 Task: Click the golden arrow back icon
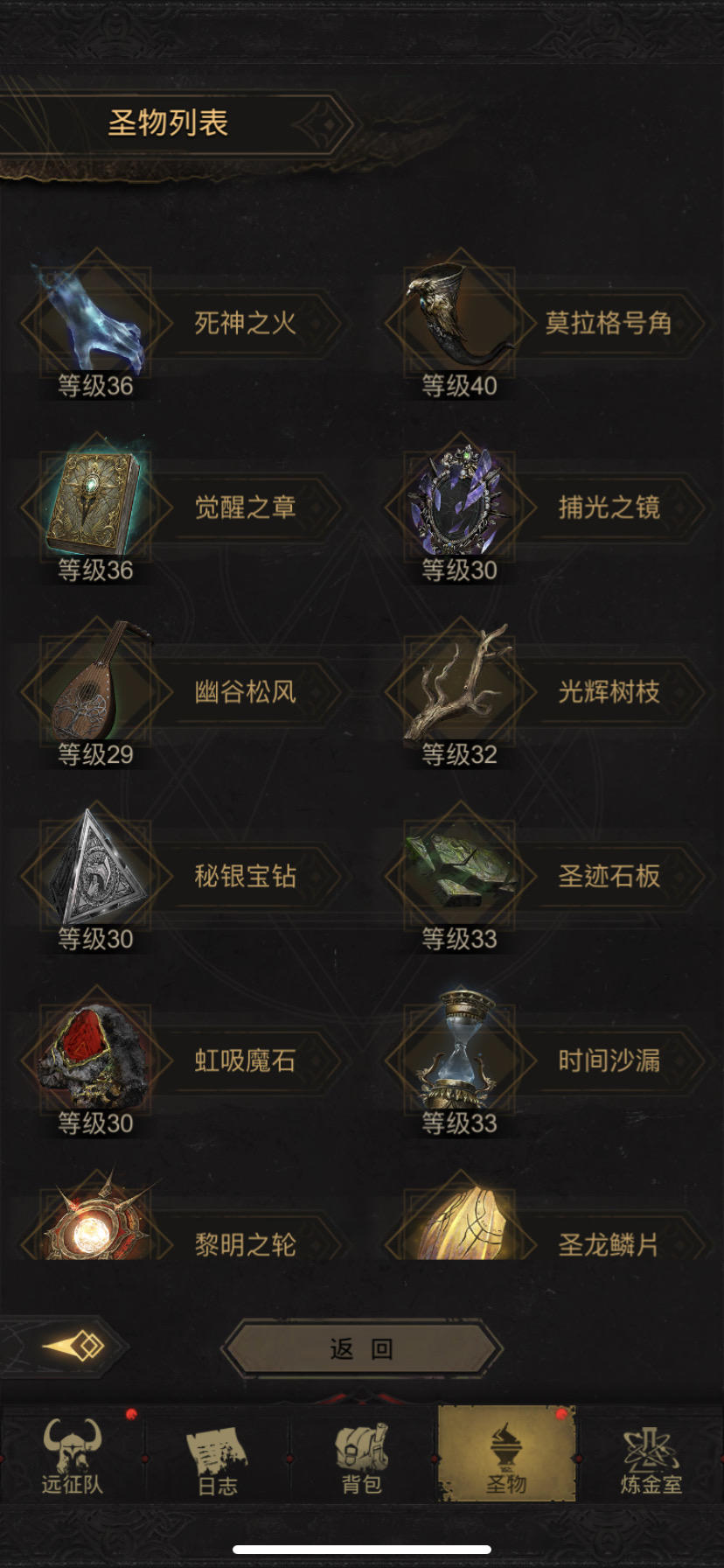tap(74, 1346)
